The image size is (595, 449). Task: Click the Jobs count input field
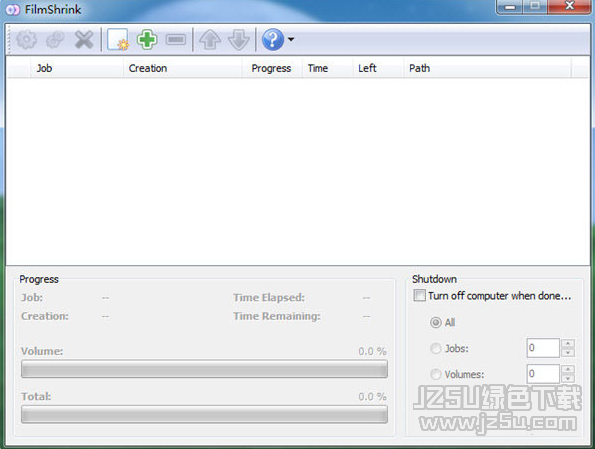coord(543,348)
